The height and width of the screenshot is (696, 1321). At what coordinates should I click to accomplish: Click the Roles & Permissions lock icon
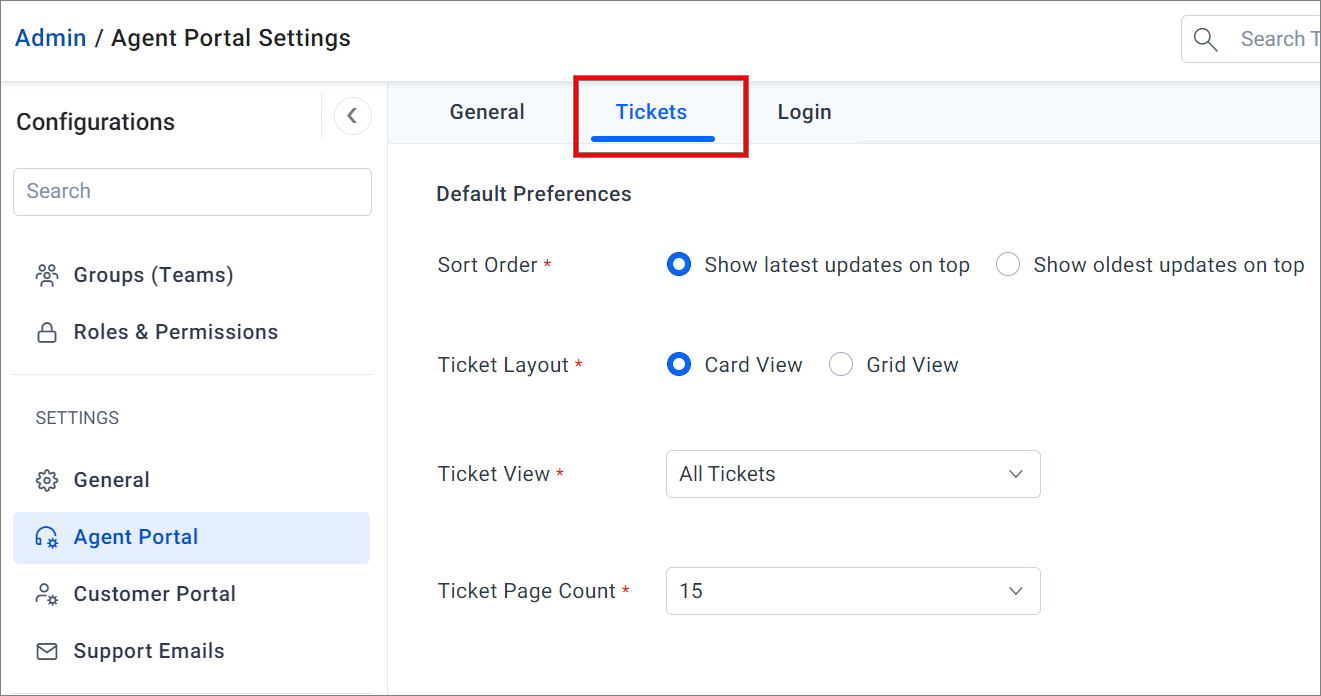coord(47,332)
